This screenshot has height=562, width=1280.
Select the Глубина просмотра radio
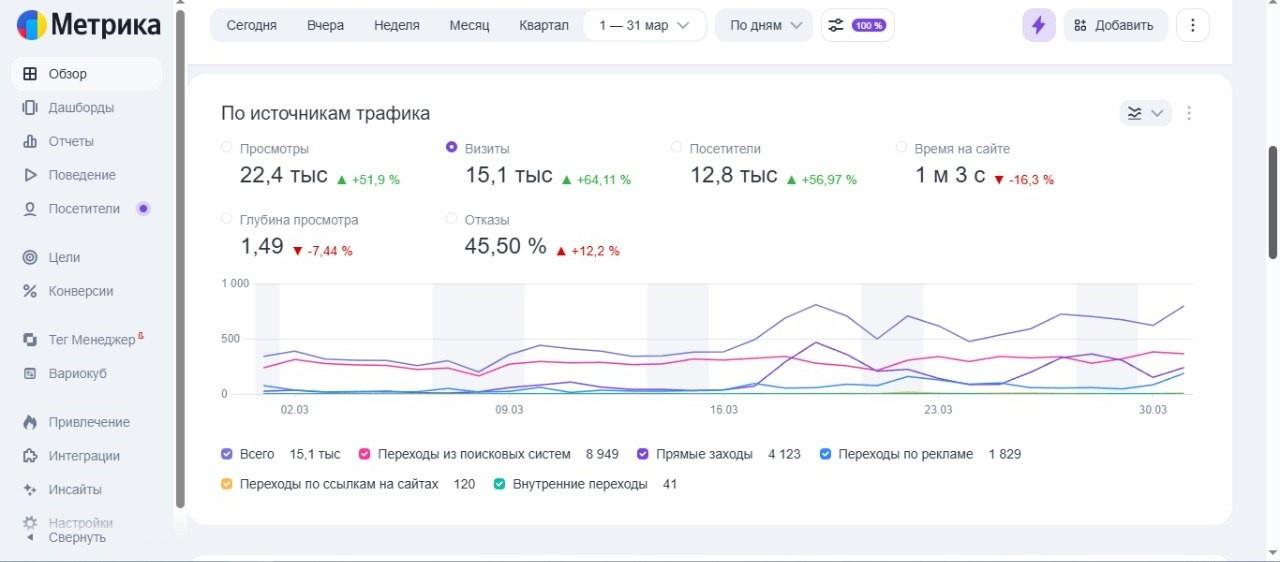(x=226, y=219)
